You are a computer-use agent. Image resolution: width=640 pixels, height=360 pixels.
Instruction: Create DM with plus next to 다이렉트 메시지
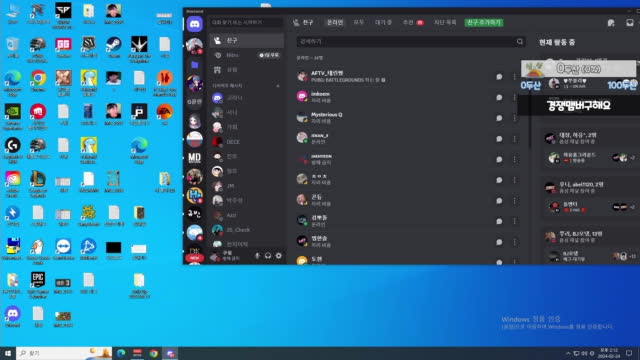click(278, 86)
